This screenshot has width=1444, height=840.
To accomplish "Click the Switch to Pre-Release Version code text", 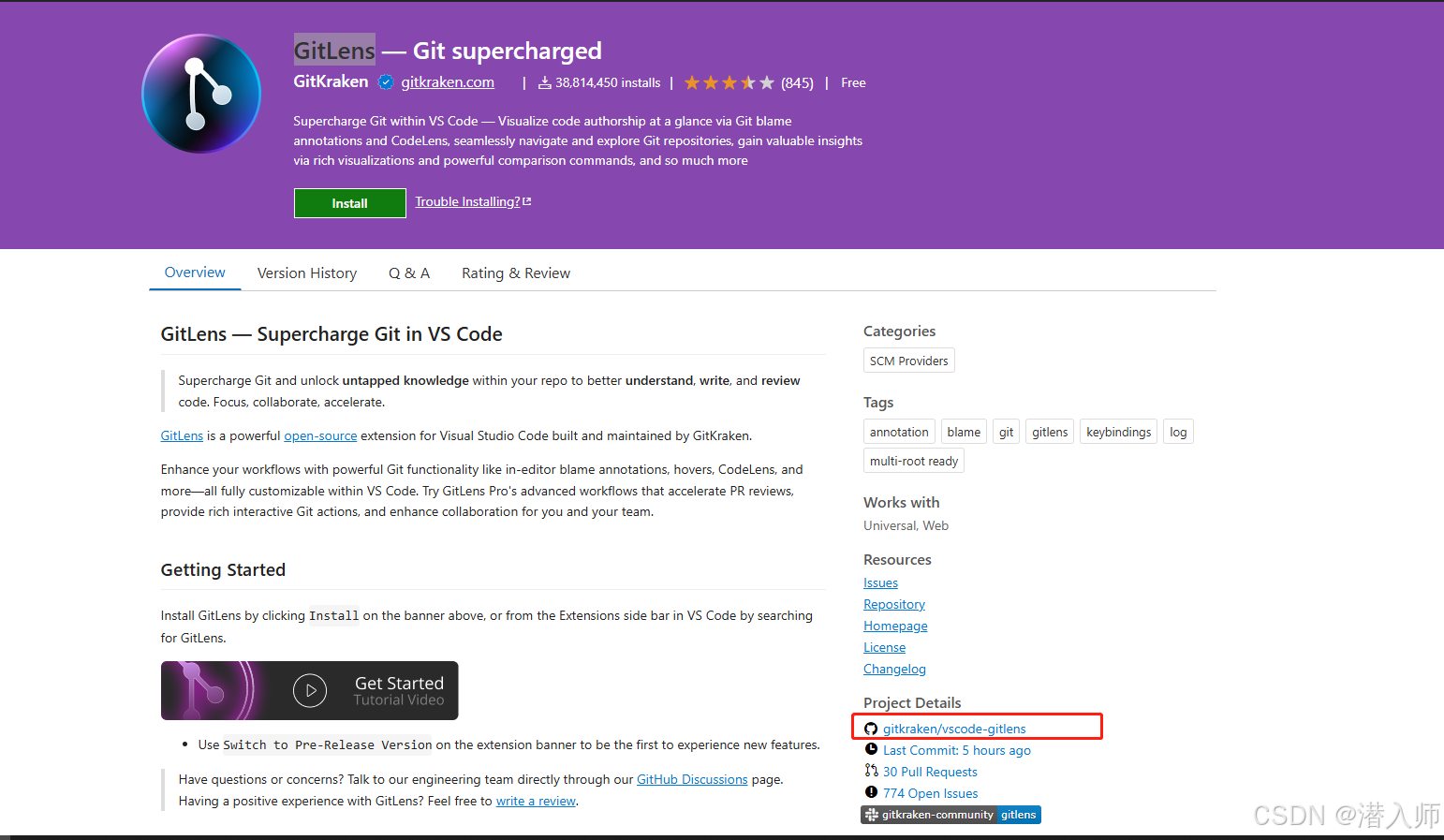I will click(x=328, y=745).
